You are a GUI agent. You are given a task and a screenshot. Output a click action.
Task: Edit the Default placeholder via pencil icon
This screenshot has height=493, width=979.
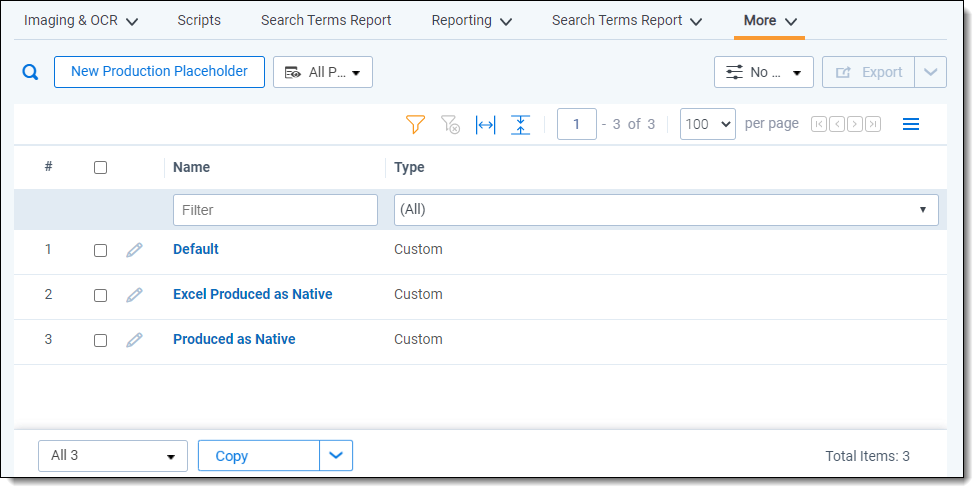134,250
